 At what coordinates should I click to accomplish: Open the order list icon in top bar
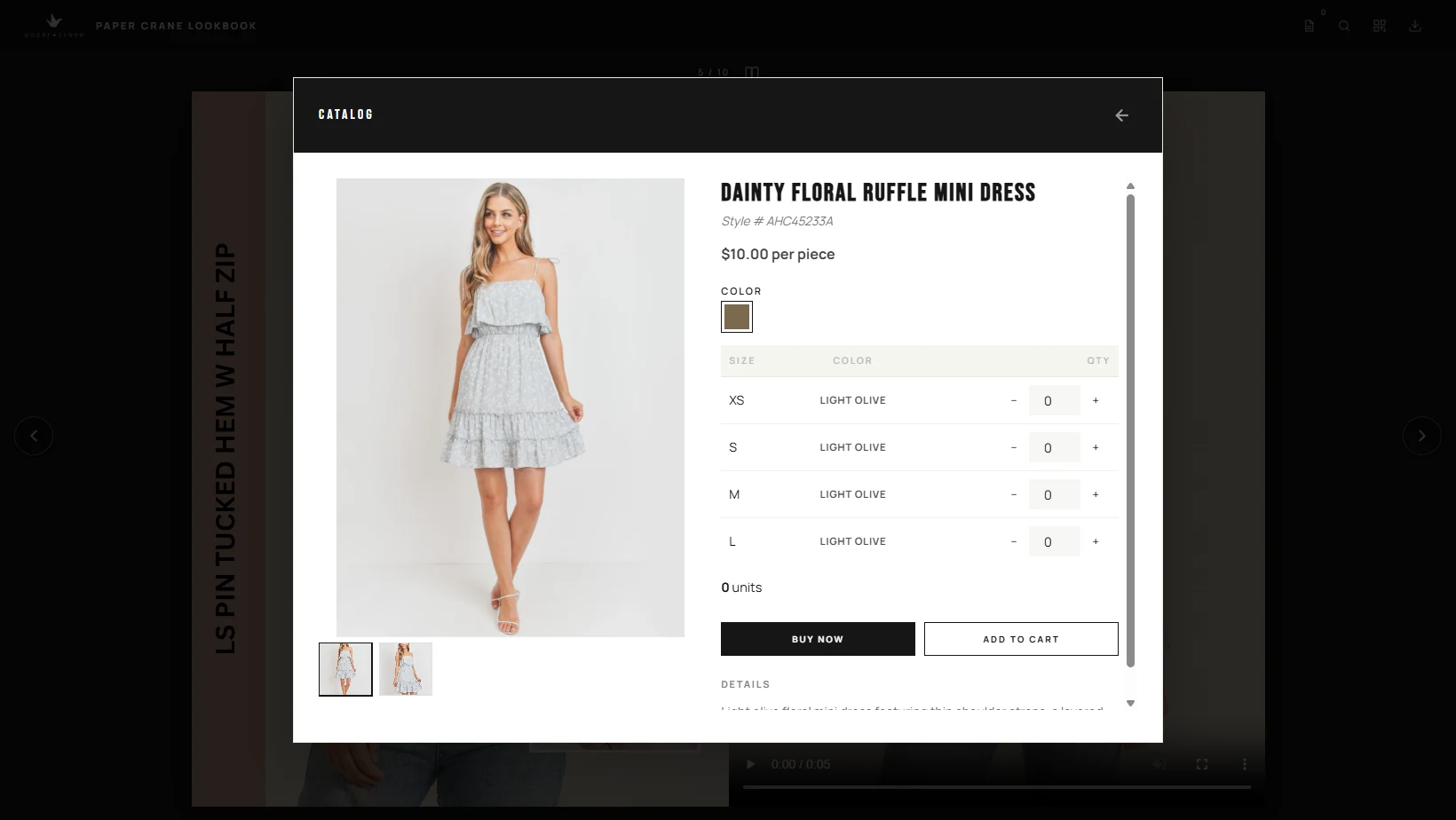click(x=1310, y=26)
